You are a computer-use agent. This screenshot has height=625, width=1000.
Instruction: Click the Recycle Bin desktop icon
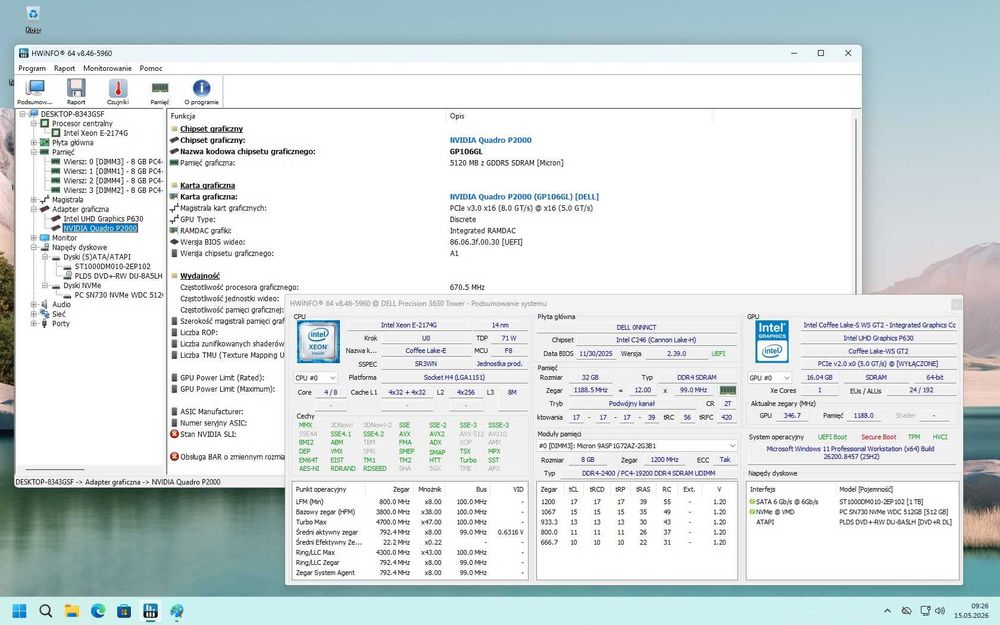tap(33, 19)
